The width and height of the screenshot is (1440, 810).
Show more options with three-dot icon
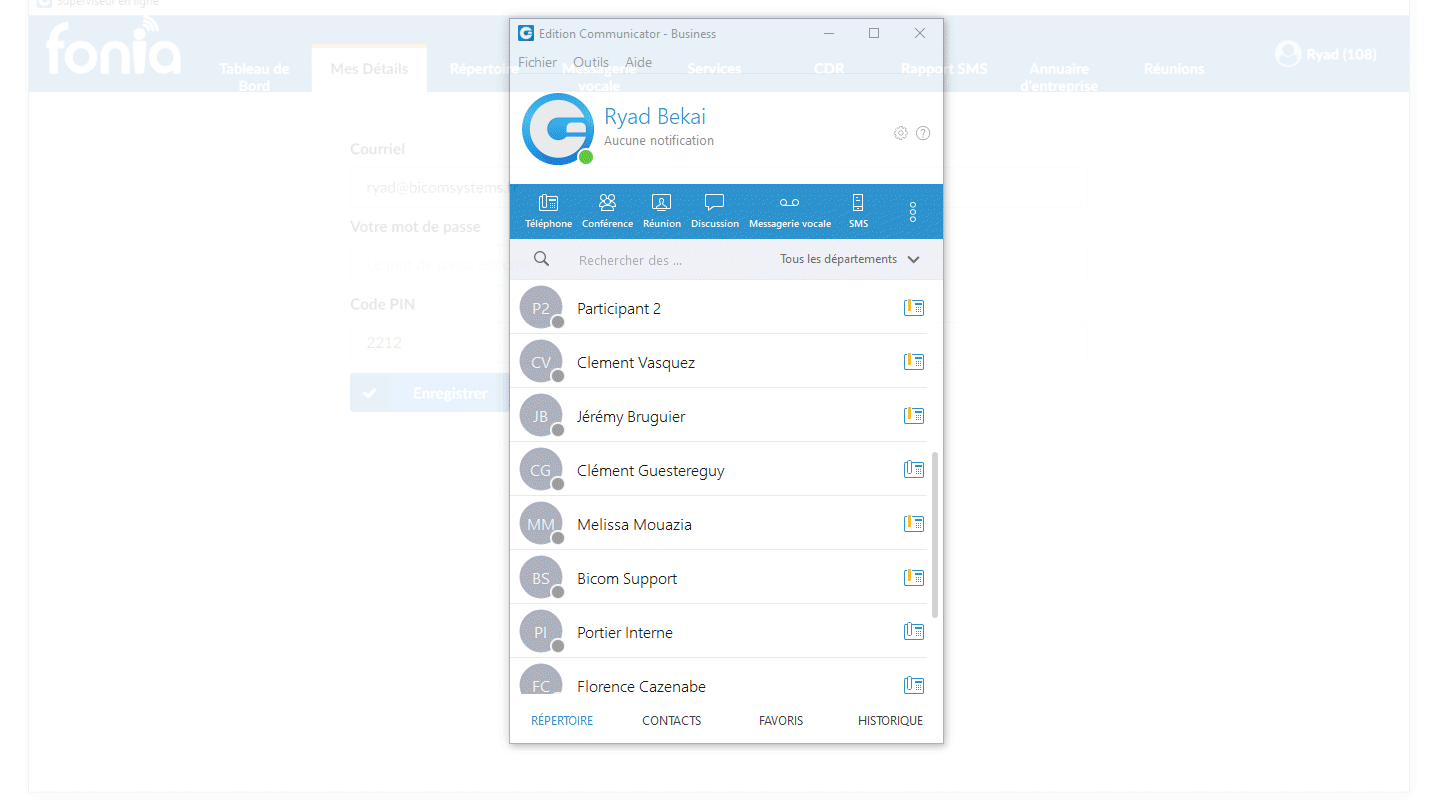click(x=913, y=212)
